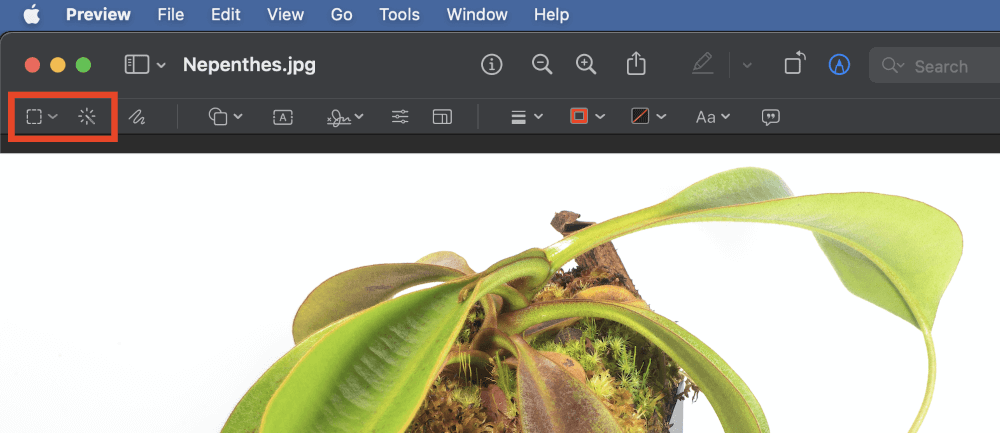Close the Preview window
Image resolution: width=1000 pixels, height=433 pixels.
point(32,65)
